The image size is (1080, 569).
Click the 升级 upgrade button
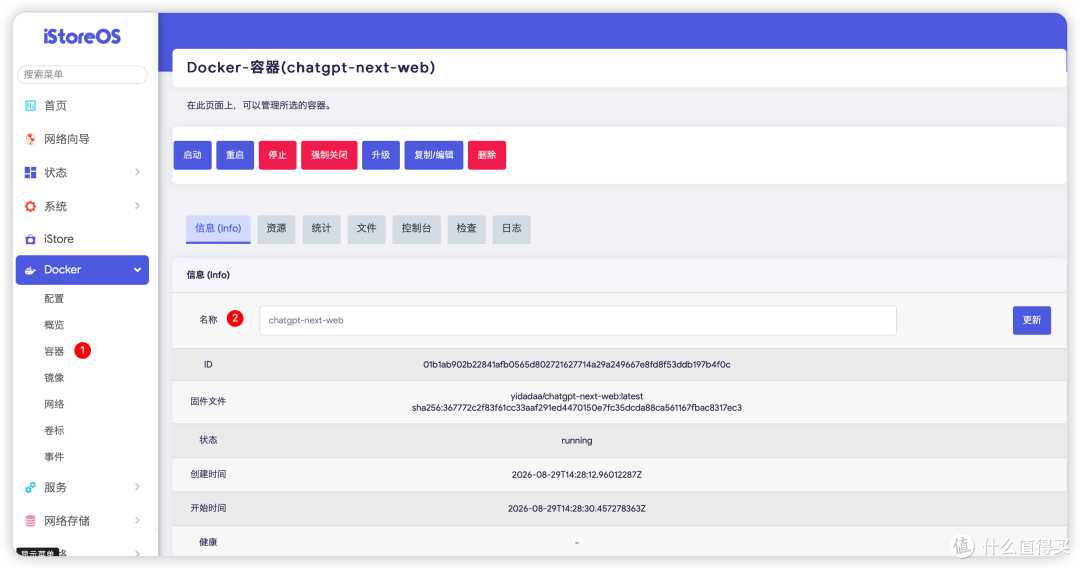click(x=381, y=155)
